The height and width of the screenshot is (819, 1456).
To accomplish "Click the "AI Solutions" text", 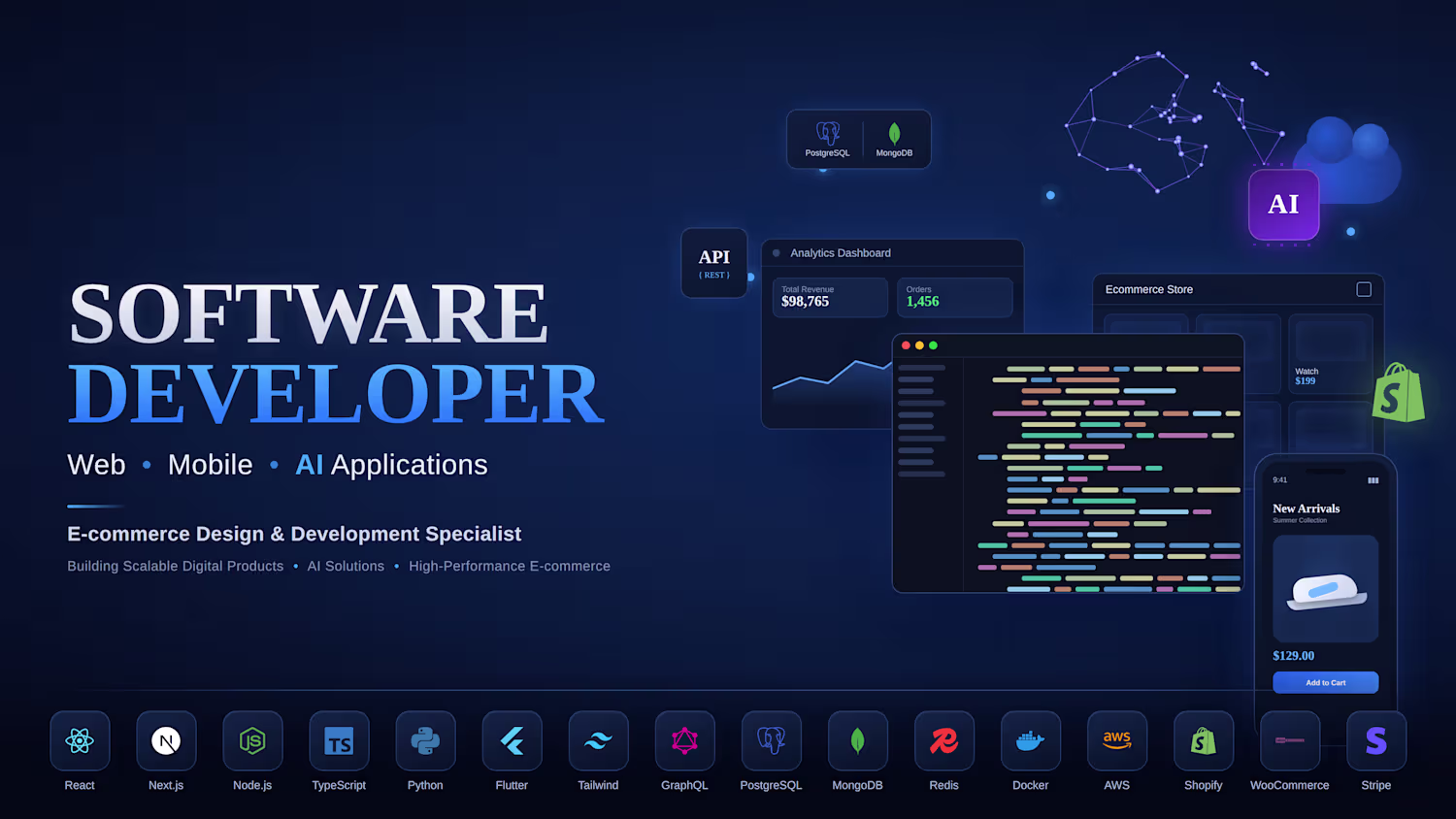I will [x=346, y=566].
